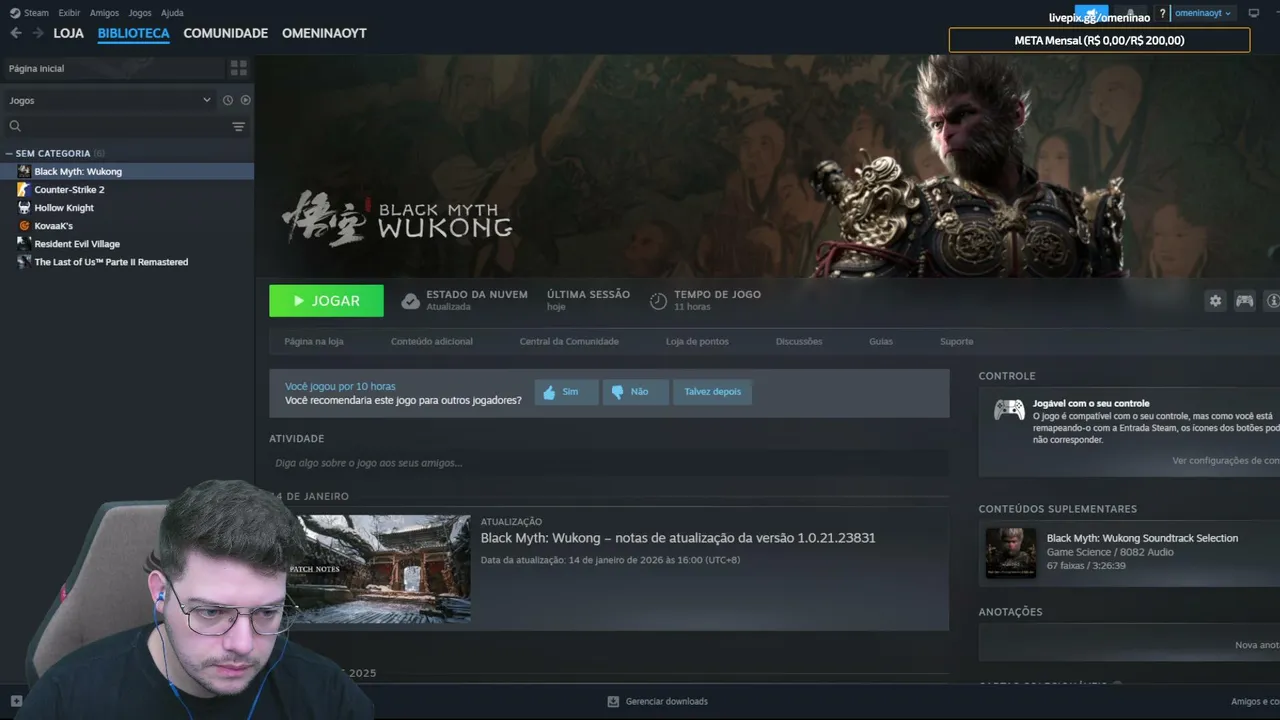Open the Guias link
Screen dimensions: 1280x720
click(881, 341)
